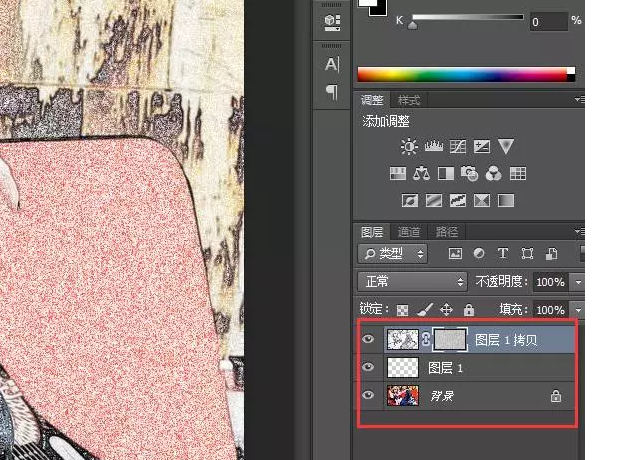Toggle lock all

pos(469,310)
